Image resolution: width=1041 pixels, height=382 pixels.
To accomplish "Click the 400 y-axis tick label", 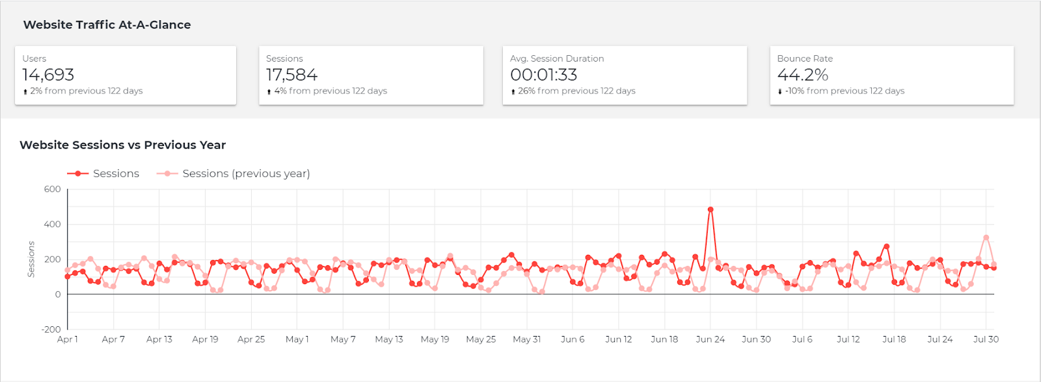I will (52, 225).
